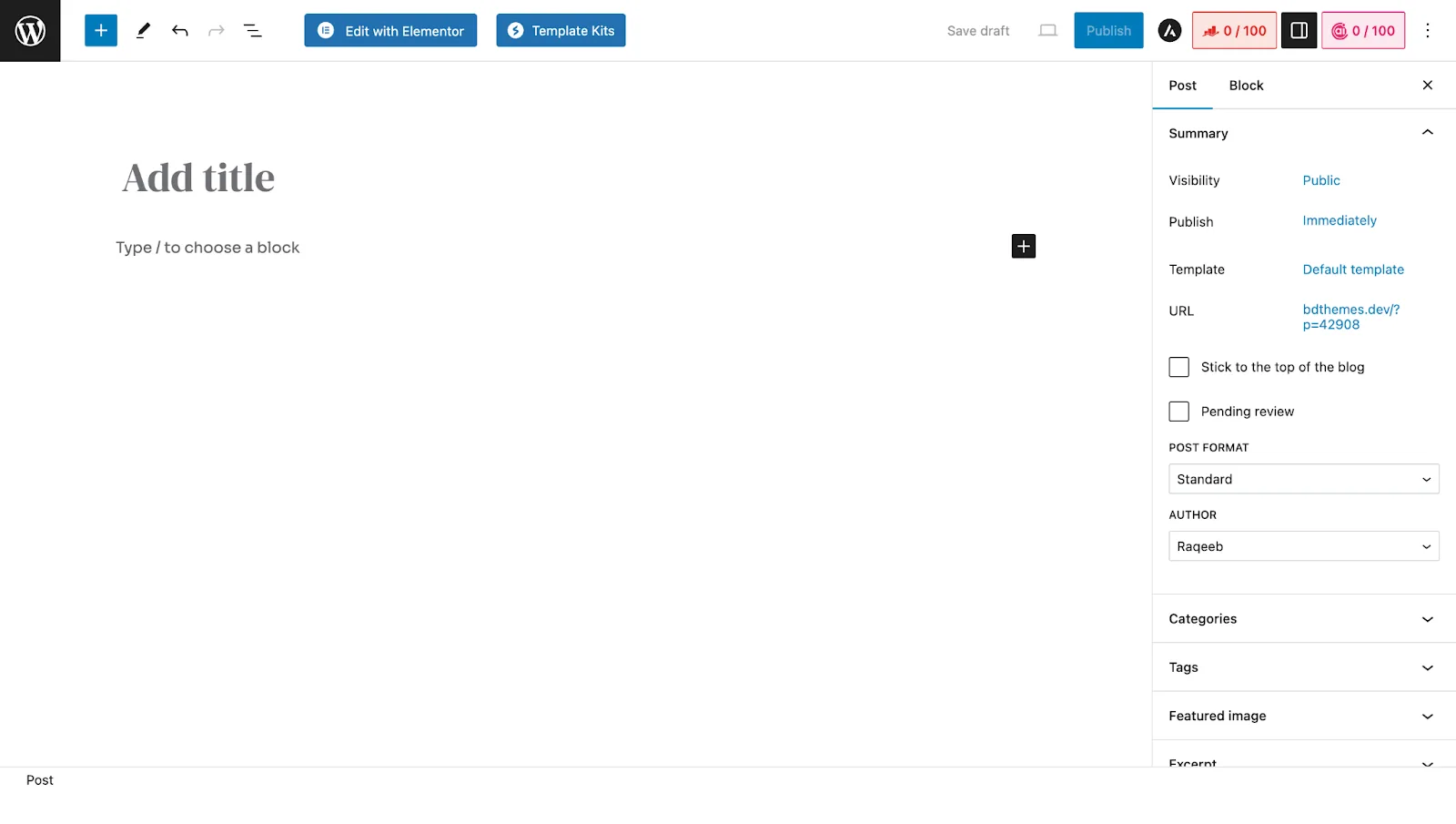Collapse the Summary section

click(1304, 133)
